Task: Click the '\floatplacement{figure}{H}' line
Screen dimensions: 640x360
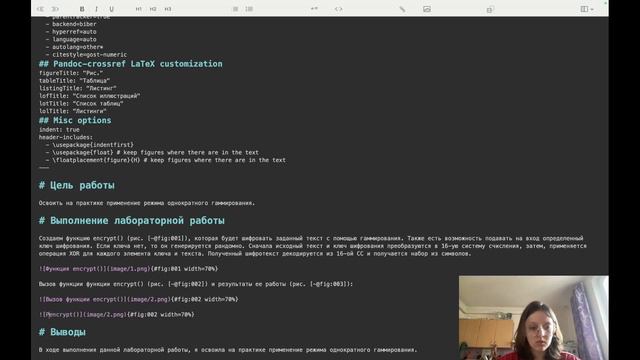Action: point(165,160)
